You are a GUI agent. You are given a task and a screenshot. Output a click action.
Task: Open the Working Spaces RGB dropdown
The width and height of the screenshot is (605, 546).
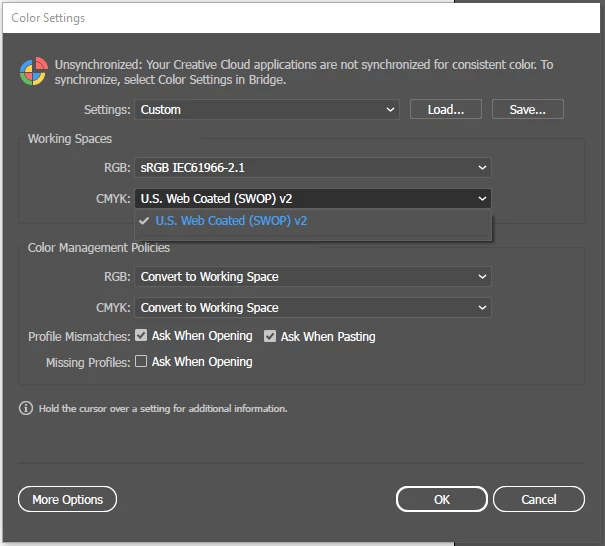pos(313,167)
